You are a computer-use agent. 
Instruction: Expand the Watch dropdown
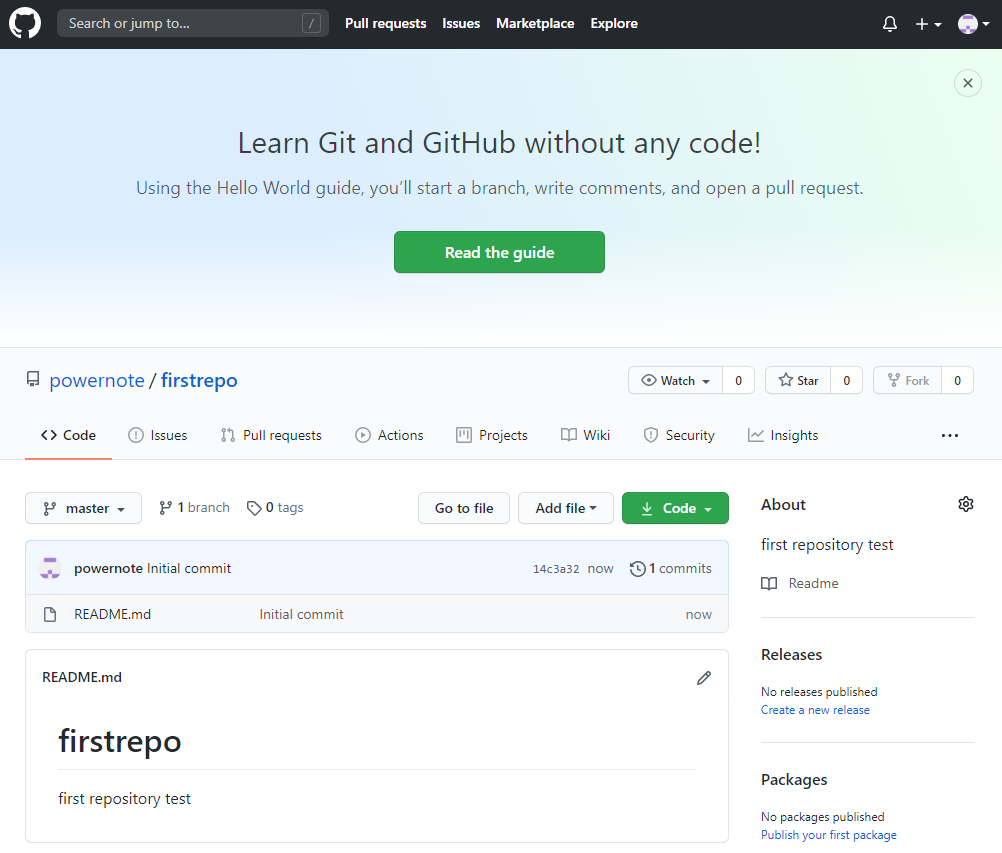coord(675,380)
